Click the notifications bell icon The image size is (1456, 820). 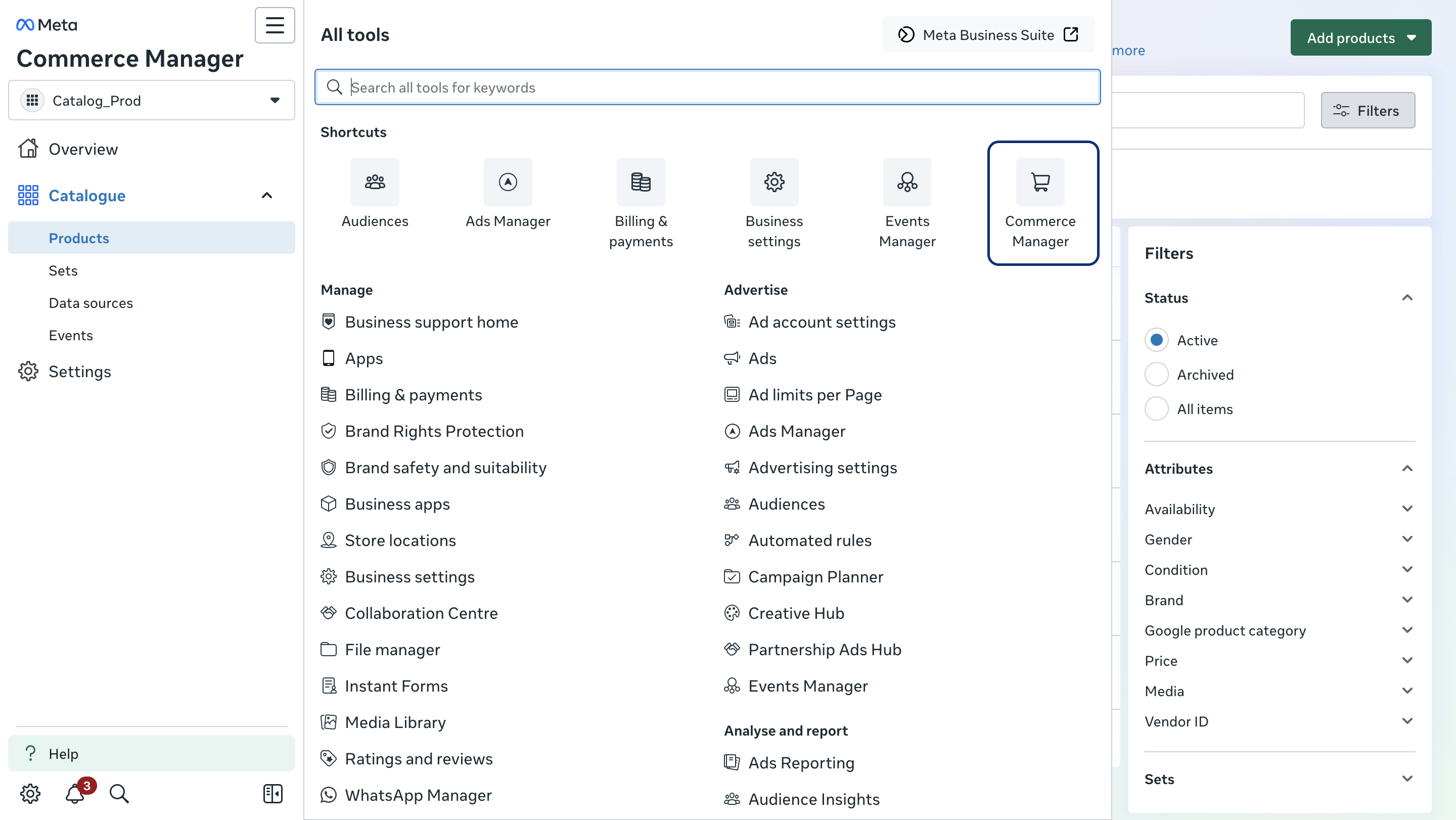click(x=75, y=793)
